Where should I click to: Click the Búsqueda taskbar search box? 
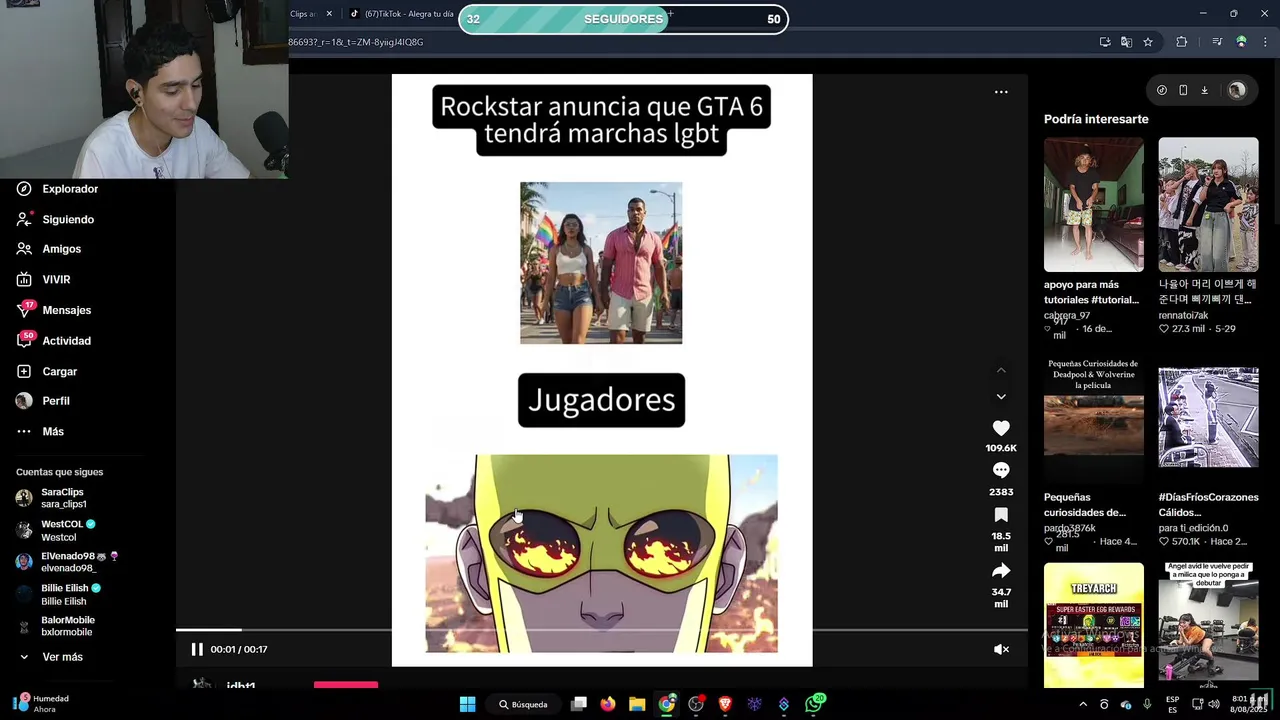pyautogui.click(x=523, y=704)
